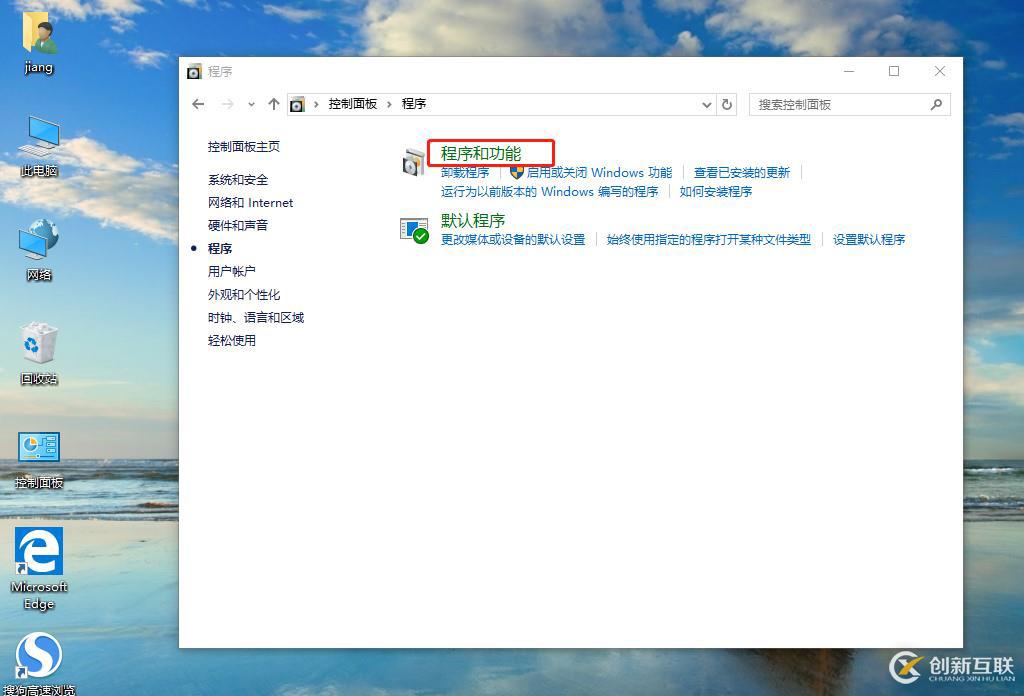The image size is (1024, 696).
Task: Expand chevron between 控制面板 and 程序
Action: pos(389,104)
